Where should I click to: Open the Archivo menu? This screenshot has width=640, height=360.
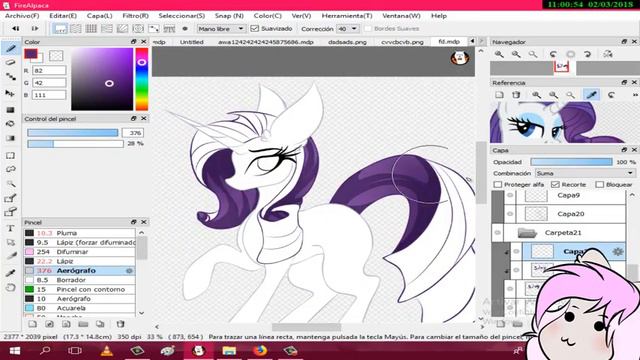click(22, 16)
